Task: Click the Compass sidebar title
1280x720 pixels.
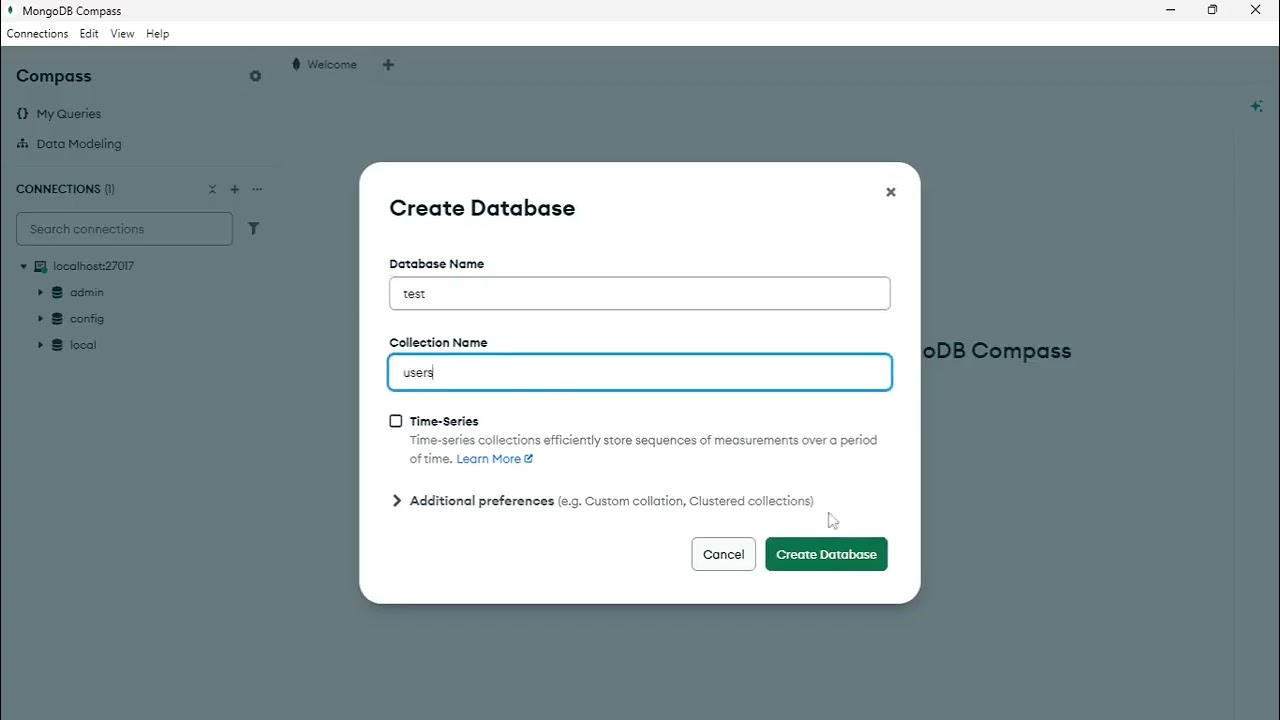Action: pyautogui.click(x=54, y=76)
